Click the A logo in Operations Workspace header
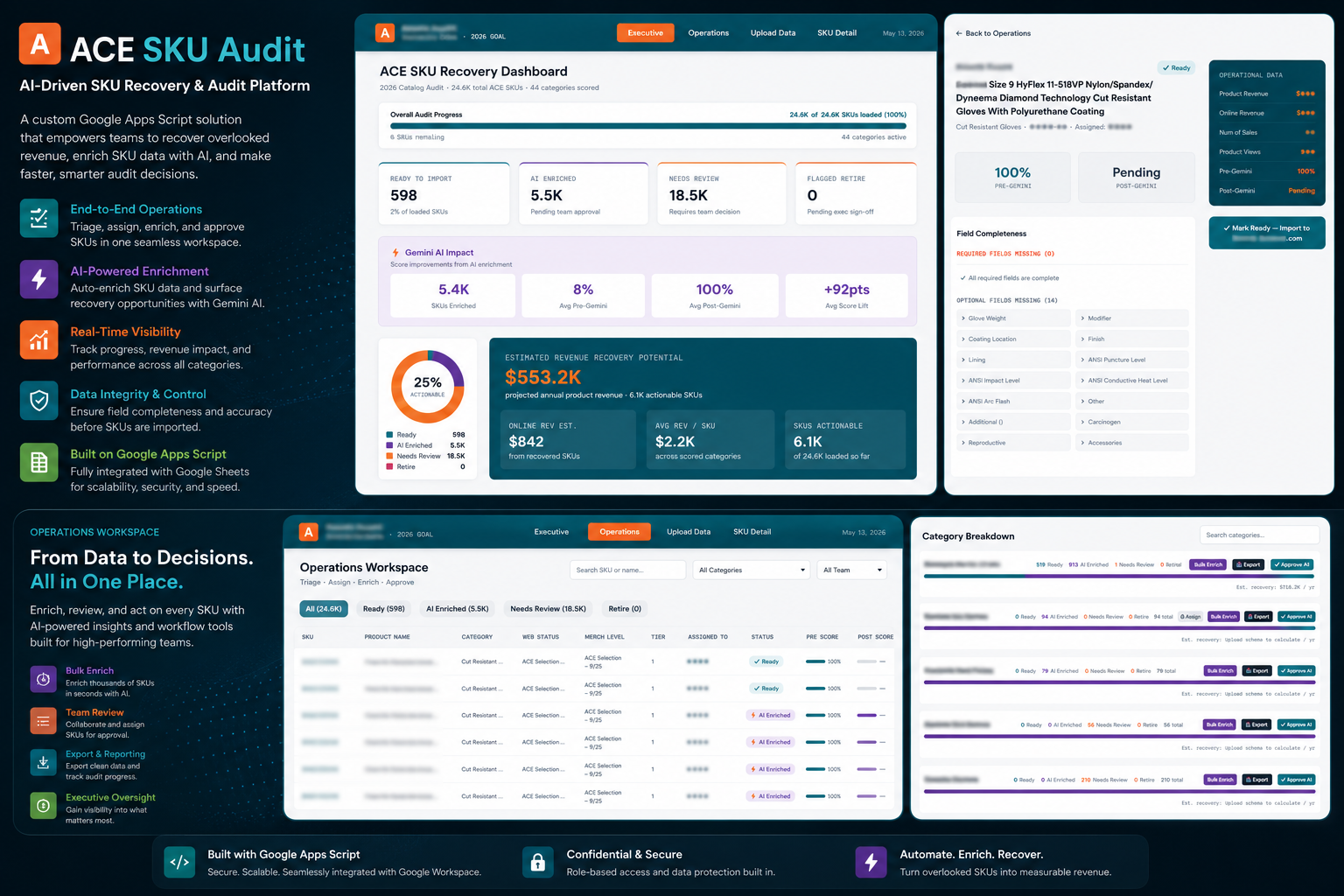This screenshot has height=896, width=1344. tap(308, 532)
